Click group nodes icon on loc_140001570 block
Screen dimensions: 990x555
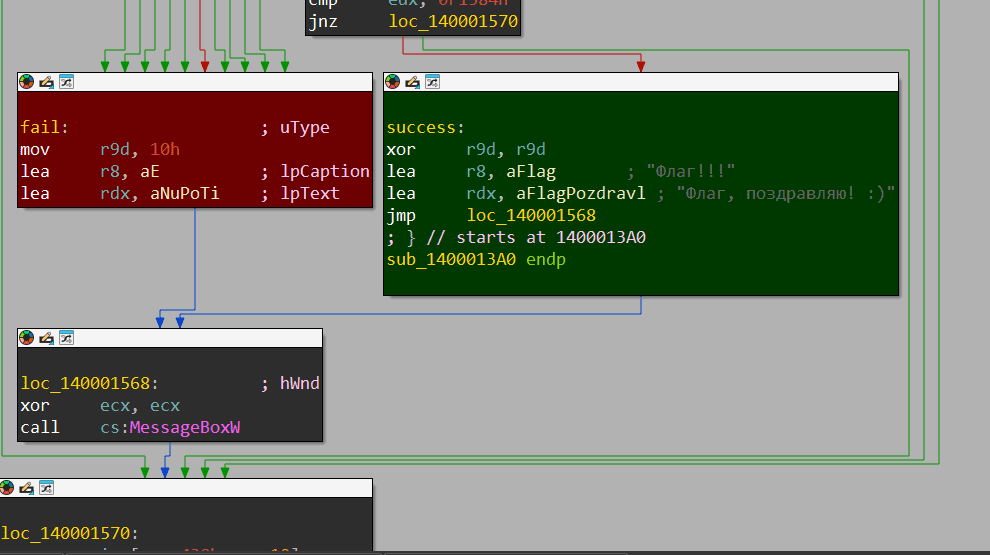tap(45, 488)
